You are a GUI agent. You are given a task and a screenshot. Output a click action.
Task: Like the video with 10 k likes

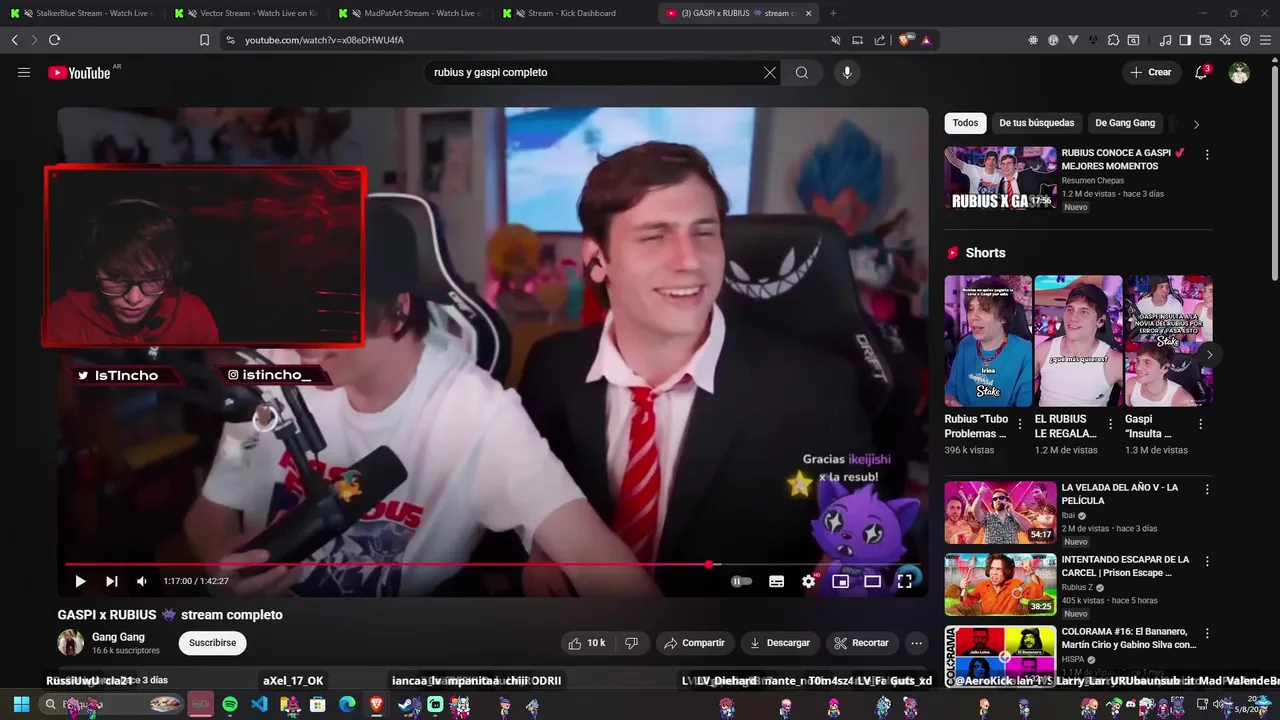click(587, 643)
